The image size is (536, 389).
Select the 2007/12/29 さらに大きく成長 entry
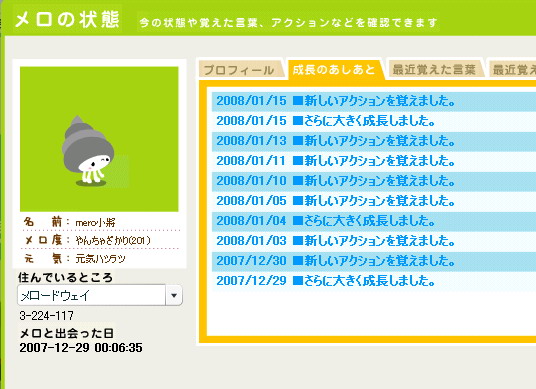[x=374, y=281]
